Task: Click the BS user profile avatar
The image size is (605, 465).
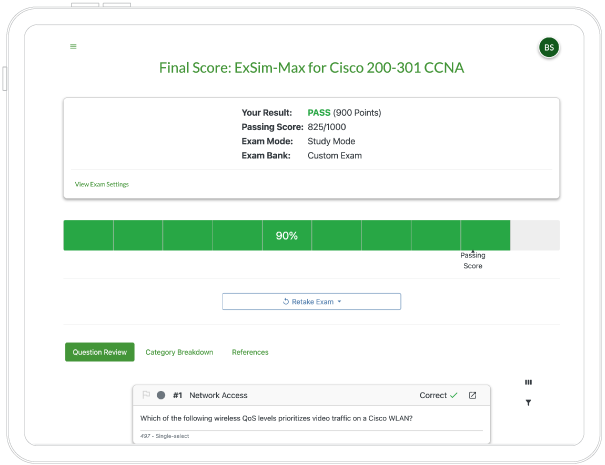Action: (x=548, y=47)
